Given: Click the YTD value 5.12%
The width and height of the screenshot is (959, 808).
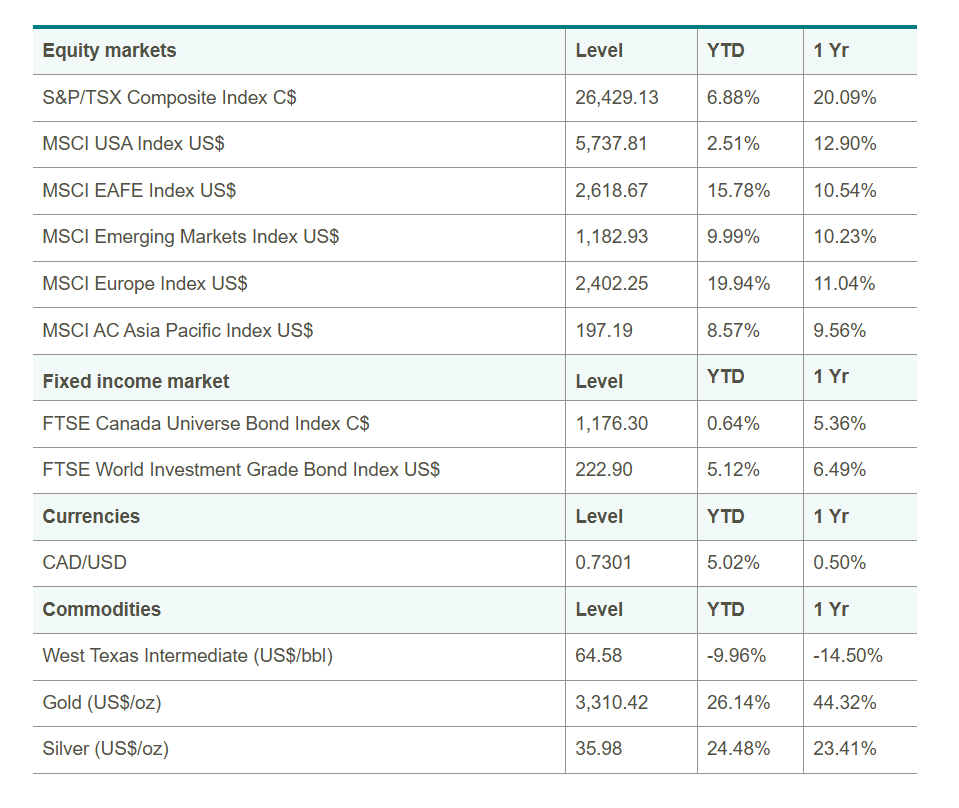Looking at the screenshot, I should pos(733,470).
